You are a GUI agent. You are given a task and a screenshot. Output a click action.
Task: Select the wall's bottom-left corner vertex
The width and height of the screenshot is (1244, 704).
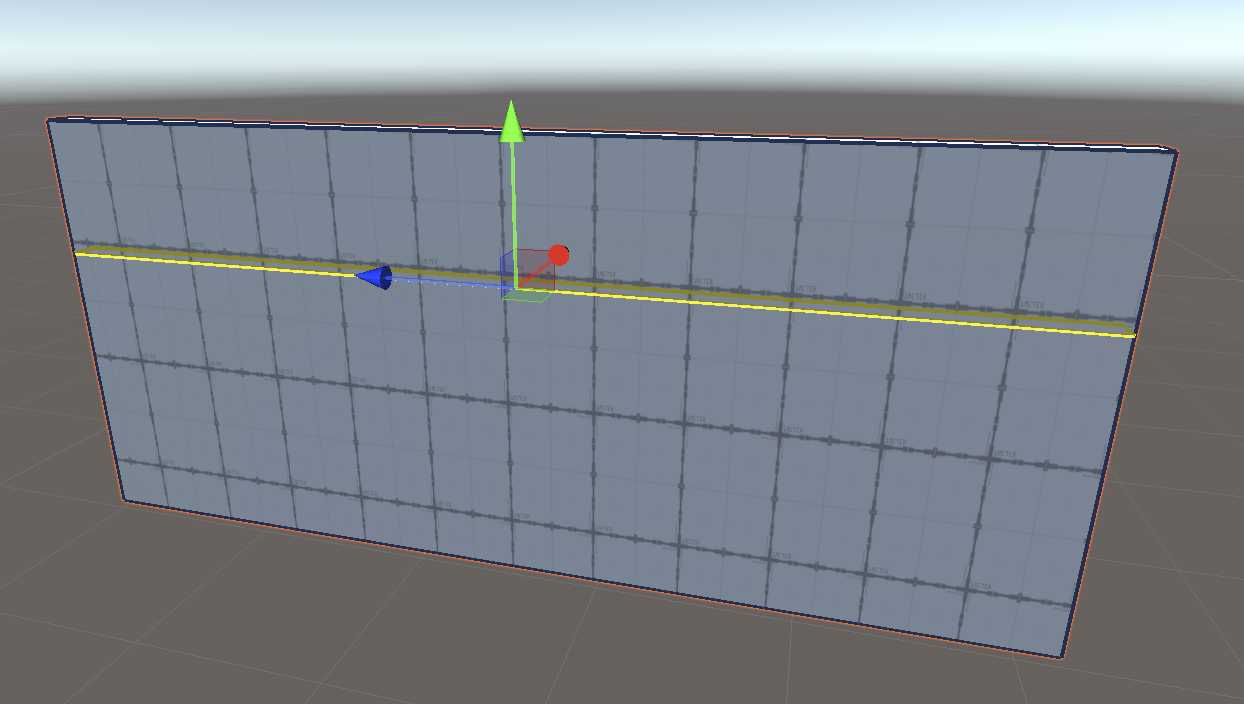click(124, 499)
